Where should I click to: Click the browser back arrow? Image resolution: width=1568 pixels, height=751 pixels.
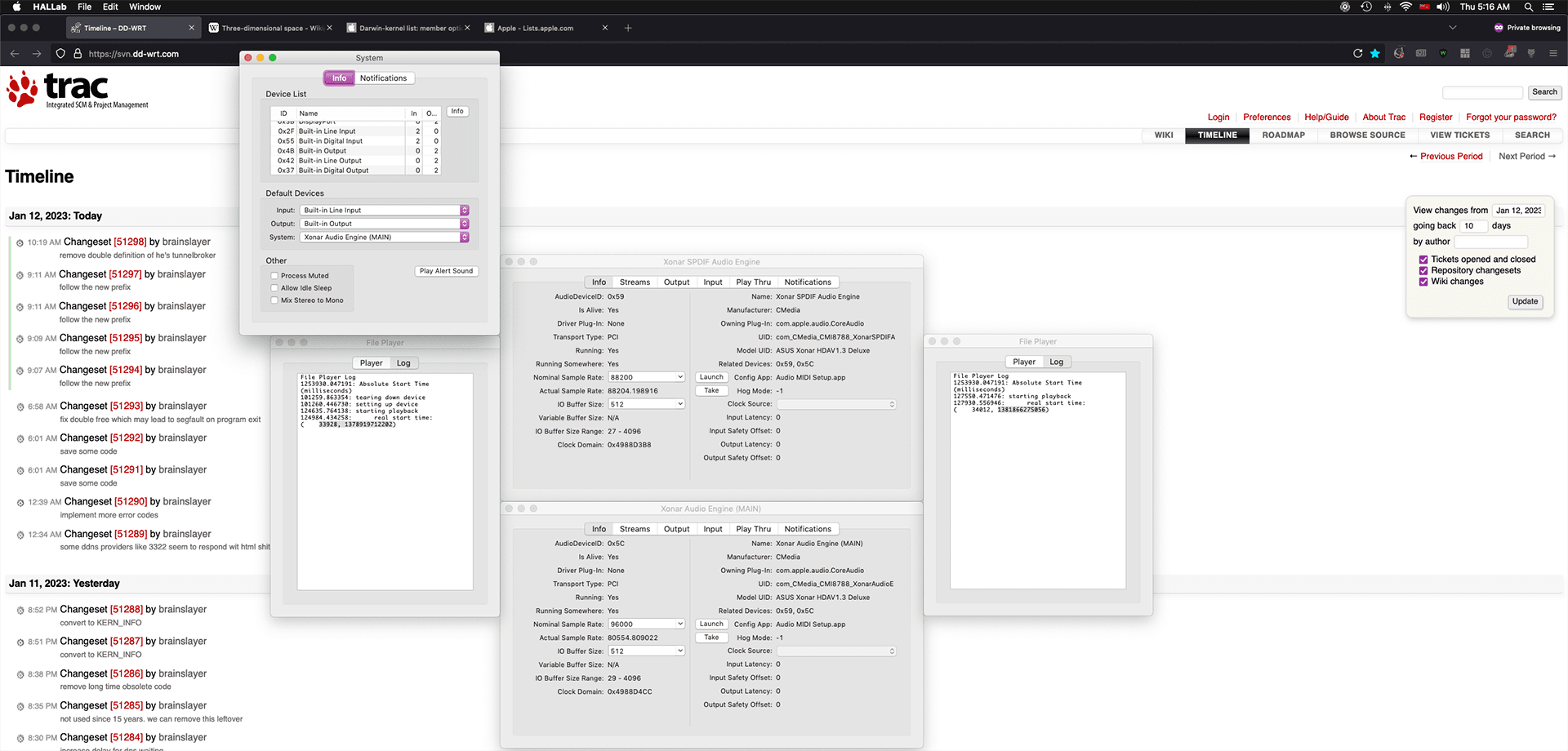tap(15, 54)
